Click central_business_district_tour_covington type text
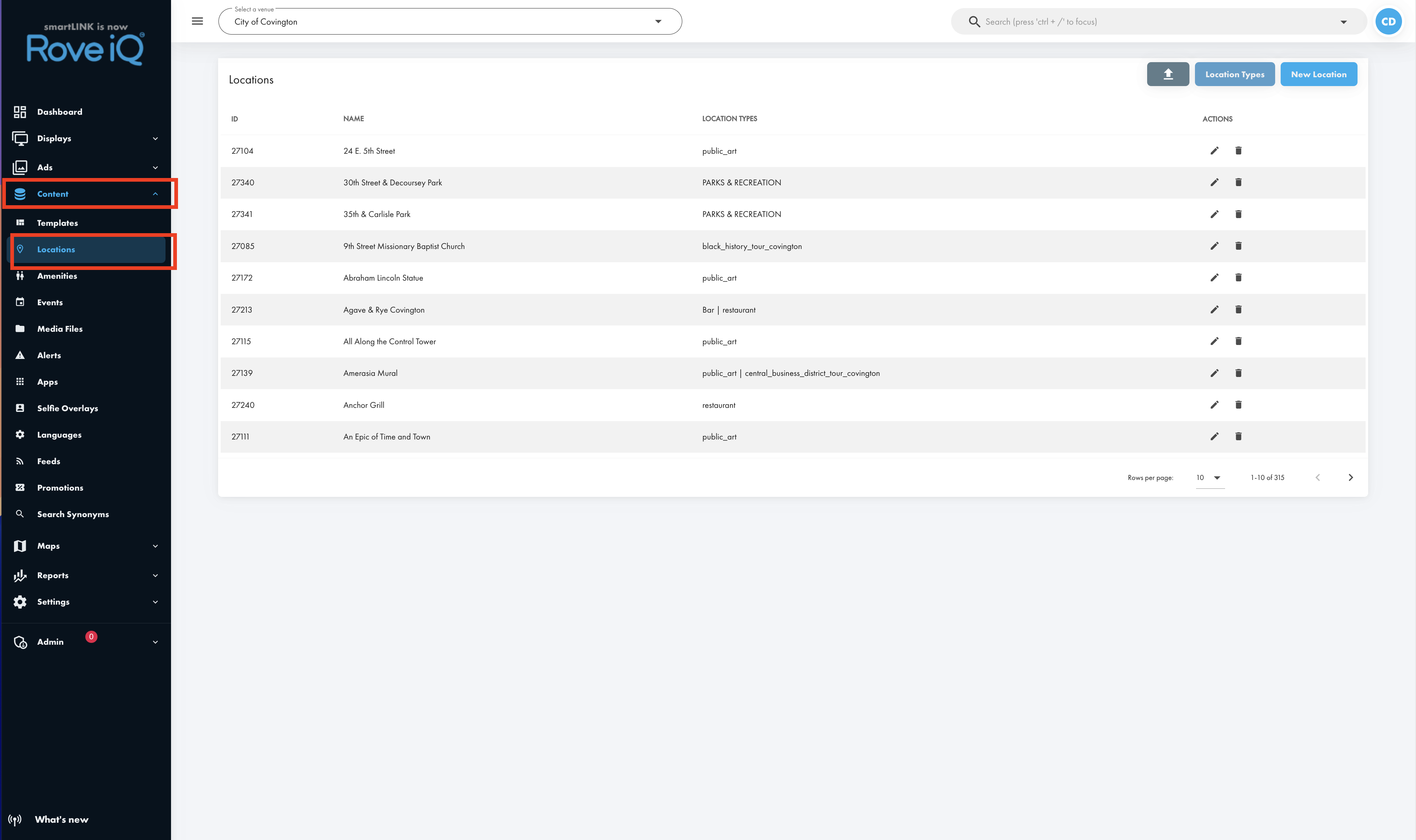 click(812, 373)
